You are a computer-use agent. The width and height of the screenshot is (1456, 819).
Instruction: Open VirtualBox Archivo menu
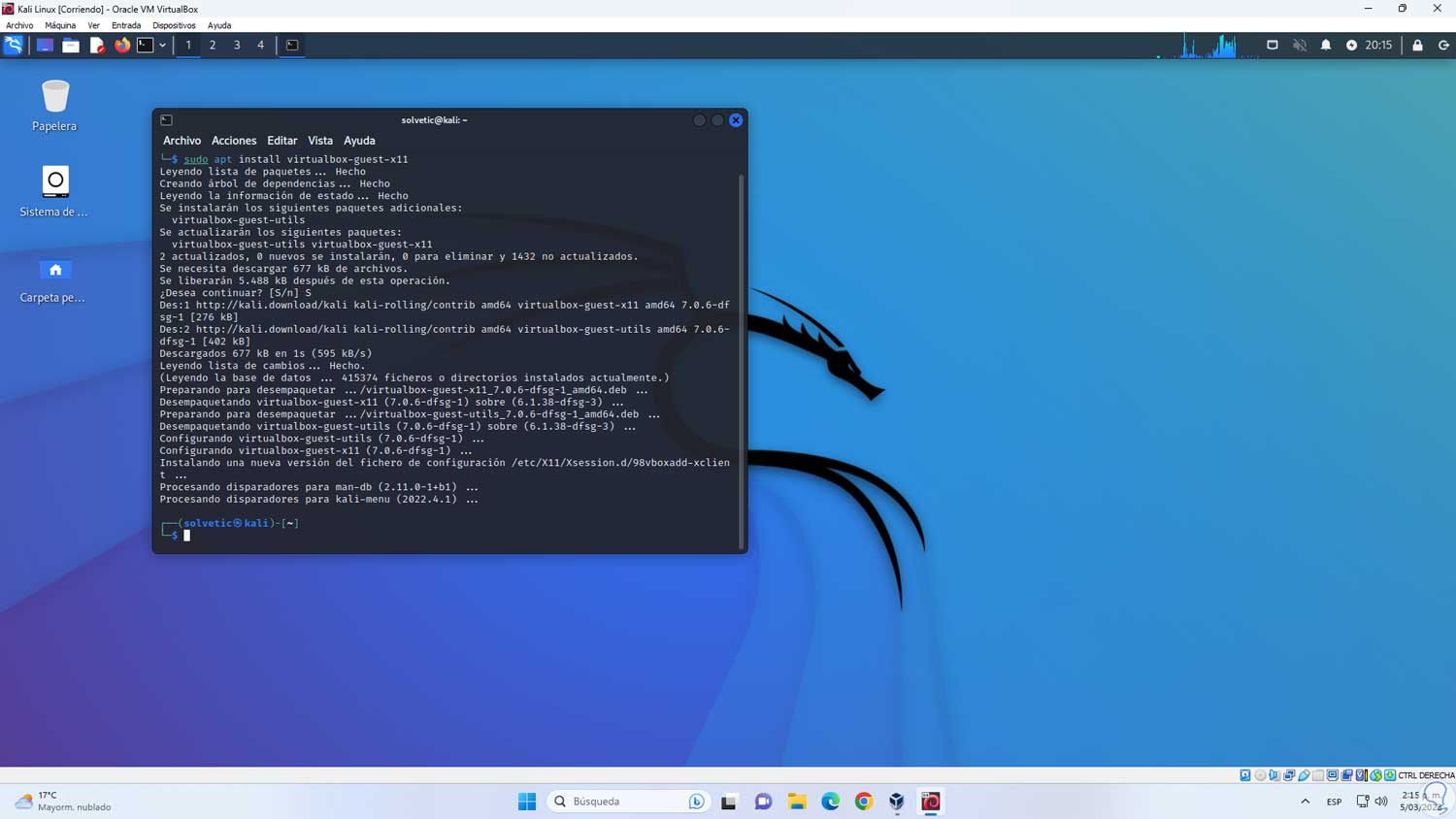click(x=19, y=25)
